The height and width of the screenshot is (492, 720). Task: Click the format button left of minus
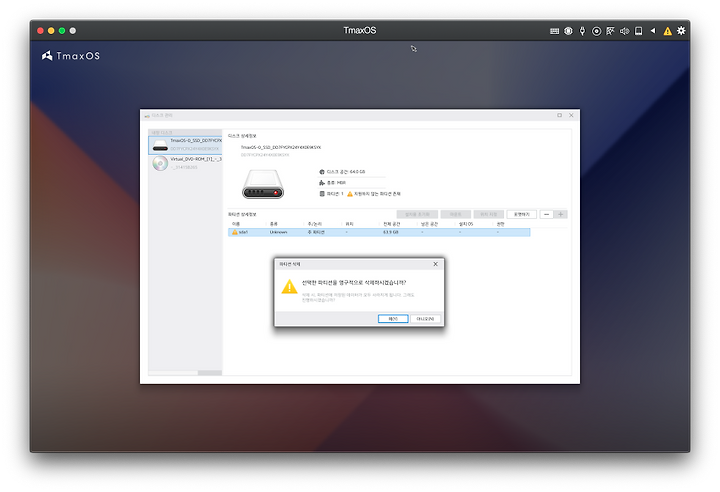click(522, 215)
